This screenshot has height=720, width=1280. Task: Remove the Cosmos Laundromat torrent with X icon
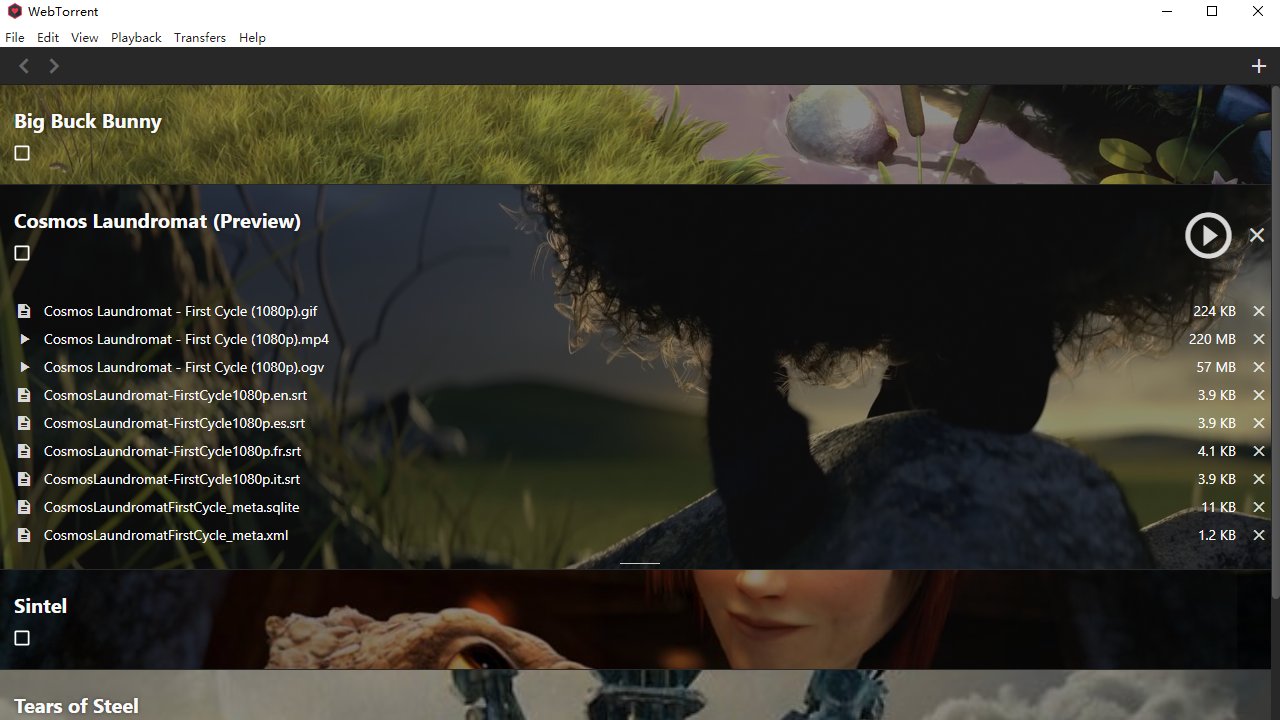pos(1257,235)
